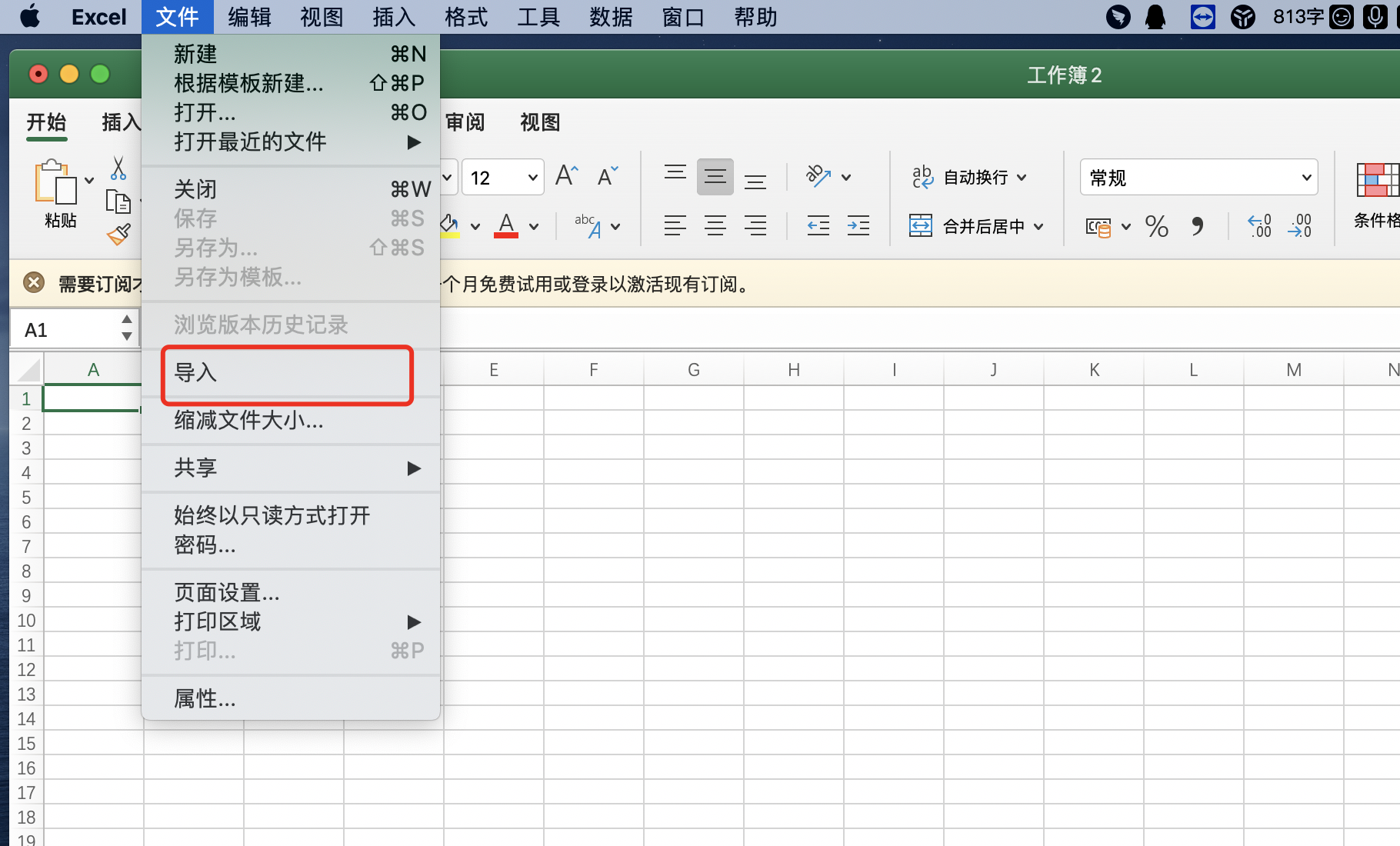Click the phonetic abc guide icon
This screenshot has height=846, width=1400.
coord(588,226)
